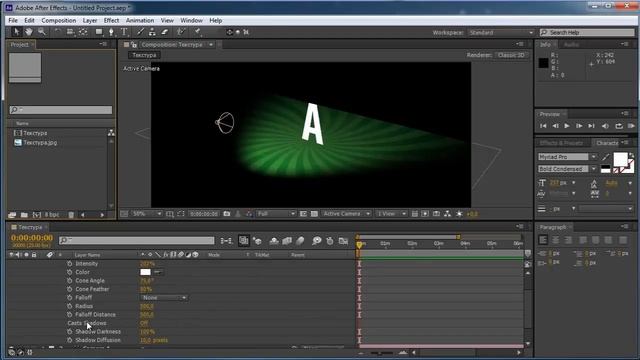Jump to first frame in Preview
Viewport: 640px width, 360px height.
(543, 126)
